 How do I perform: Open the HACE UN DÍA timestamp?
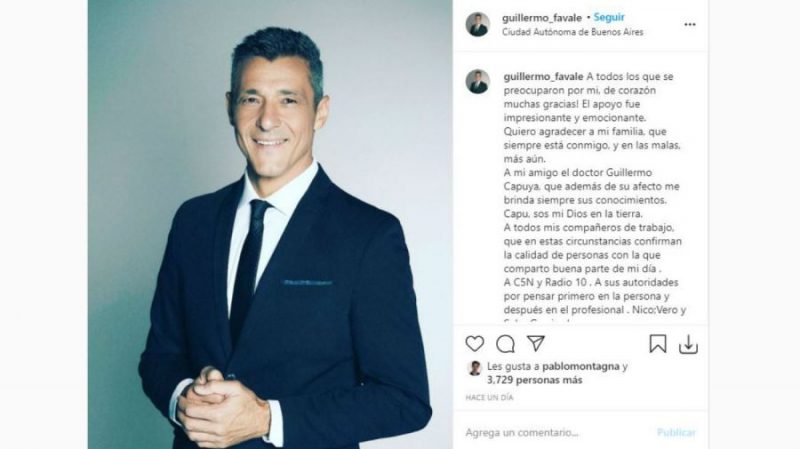tap(489, 397)
